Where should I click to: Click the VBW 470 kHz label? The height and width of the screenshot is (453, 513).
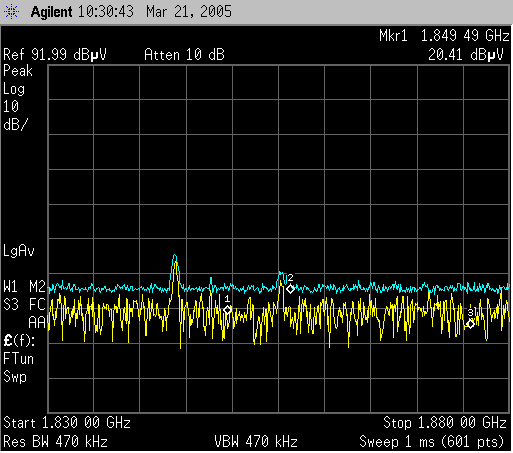[x=256, y=442]
